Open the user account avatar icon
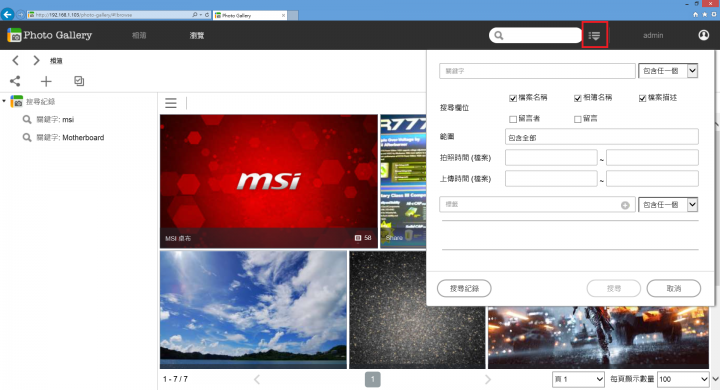 703,35
